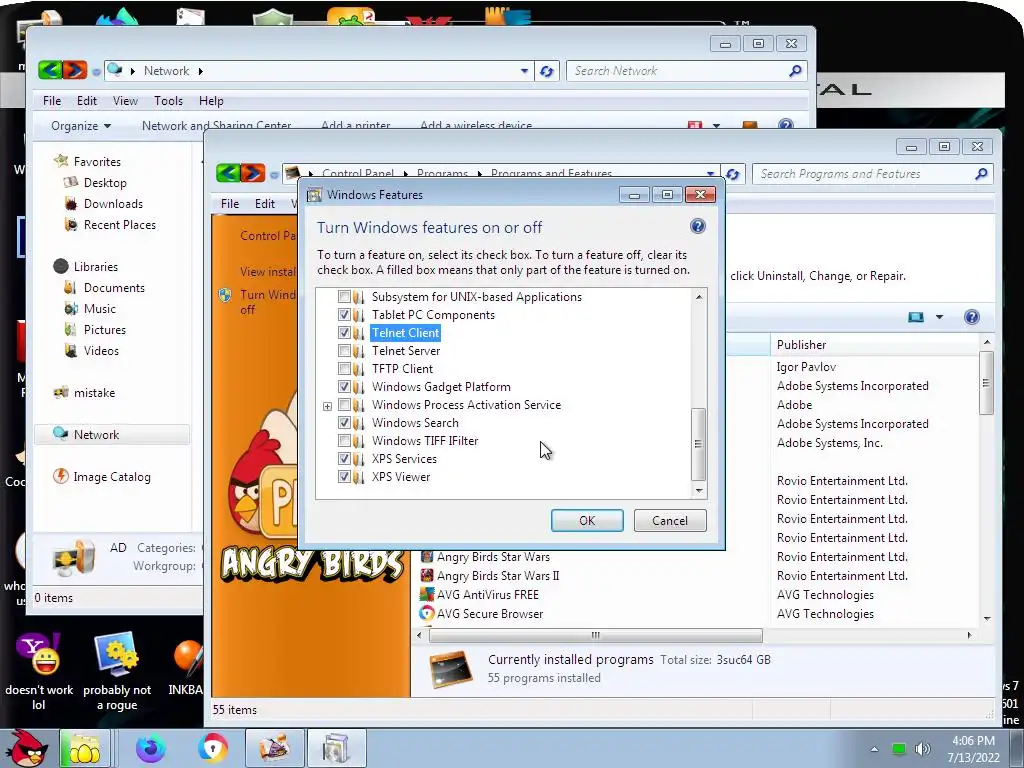Viewport: 1024px width, 768px height.
Task: Open the Help menu in Network window
Action: (x=211, y=101)
